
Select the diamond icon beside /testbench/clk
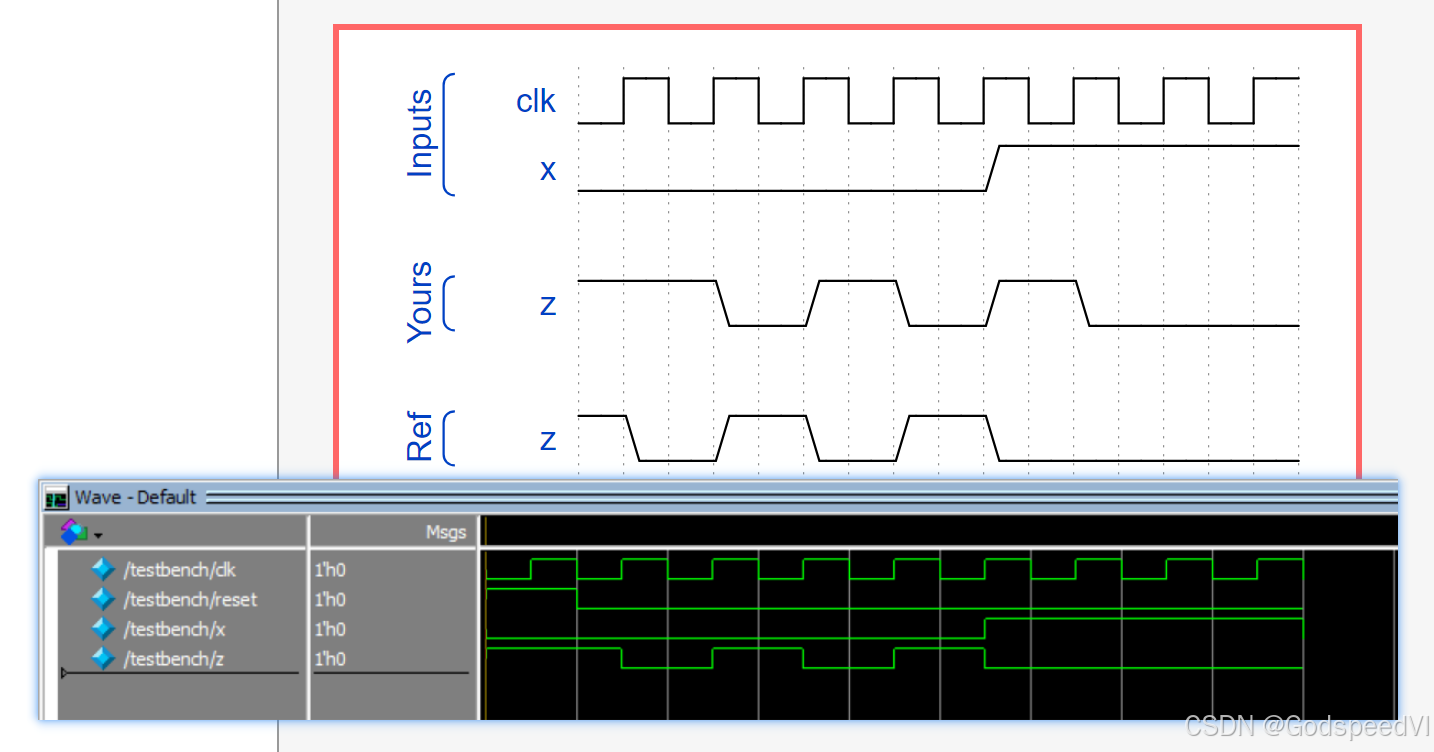coord(103,570)
